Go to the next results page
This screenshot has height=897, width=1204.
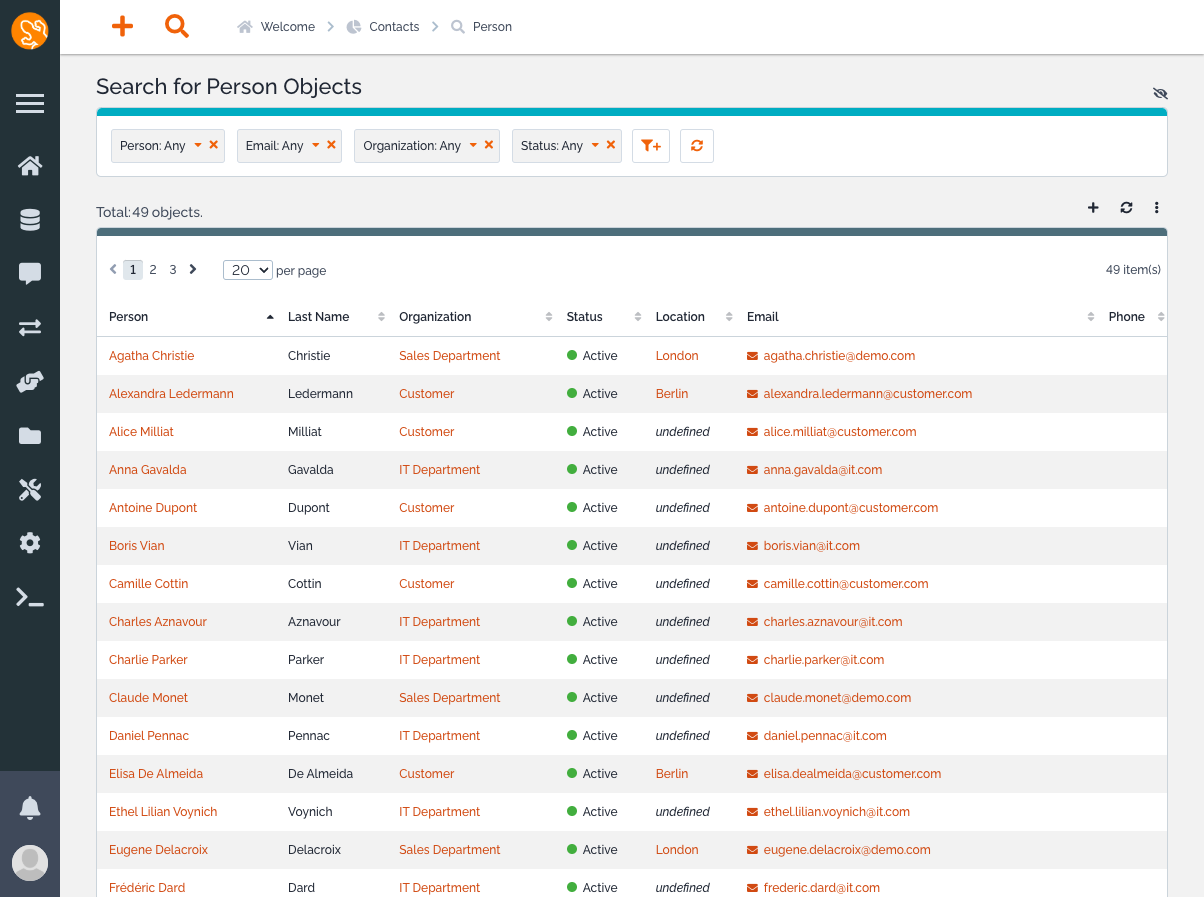coord(193,270)
